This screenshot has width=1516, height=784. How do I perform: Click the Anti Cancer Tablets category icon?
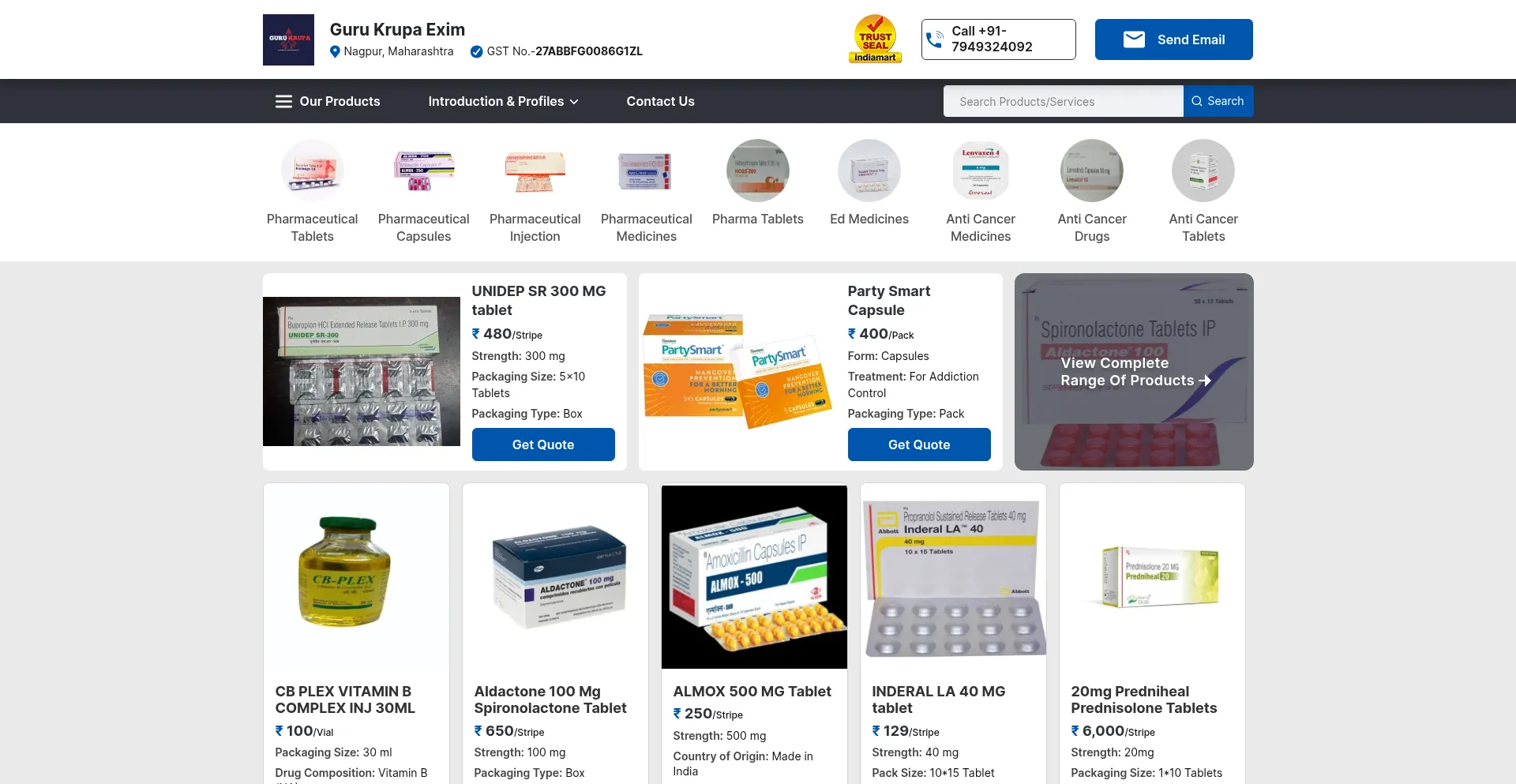[x=1203, y=171]
